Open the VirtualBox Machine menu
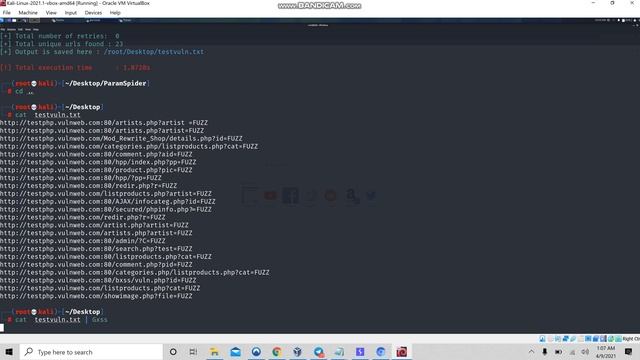Screen dimensions: 640x360 28,13
